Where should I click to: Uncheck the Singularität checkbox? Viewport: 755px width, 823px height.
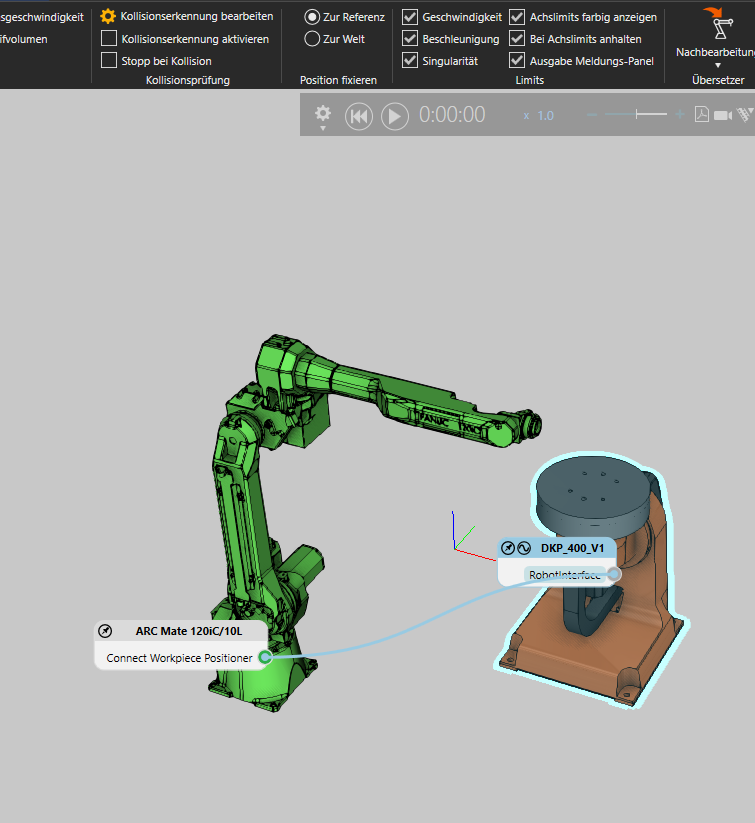(410, 61)
